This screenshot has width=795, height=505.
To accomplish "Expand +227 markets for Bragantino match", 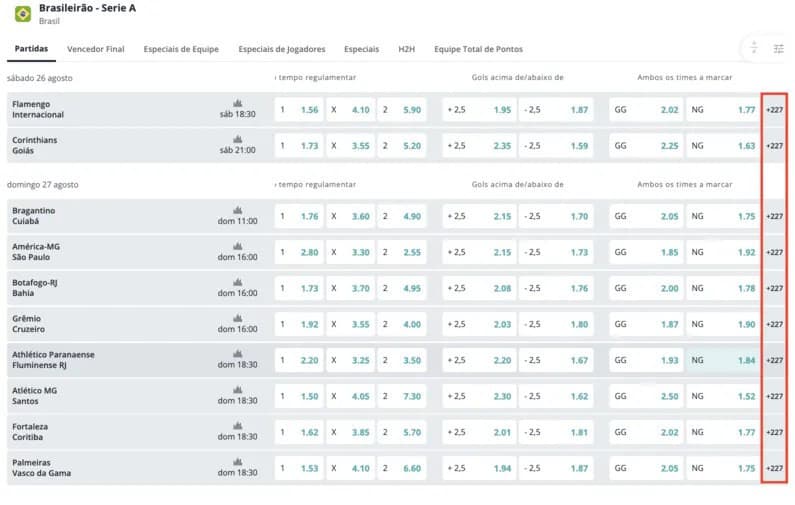I will pos(774,217).
